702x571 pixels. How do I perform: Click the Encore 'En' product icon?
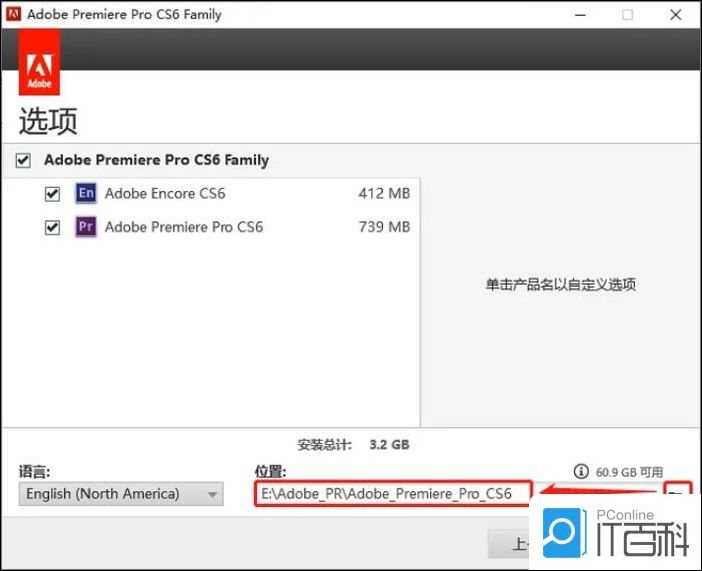click(x=86, y=193)
